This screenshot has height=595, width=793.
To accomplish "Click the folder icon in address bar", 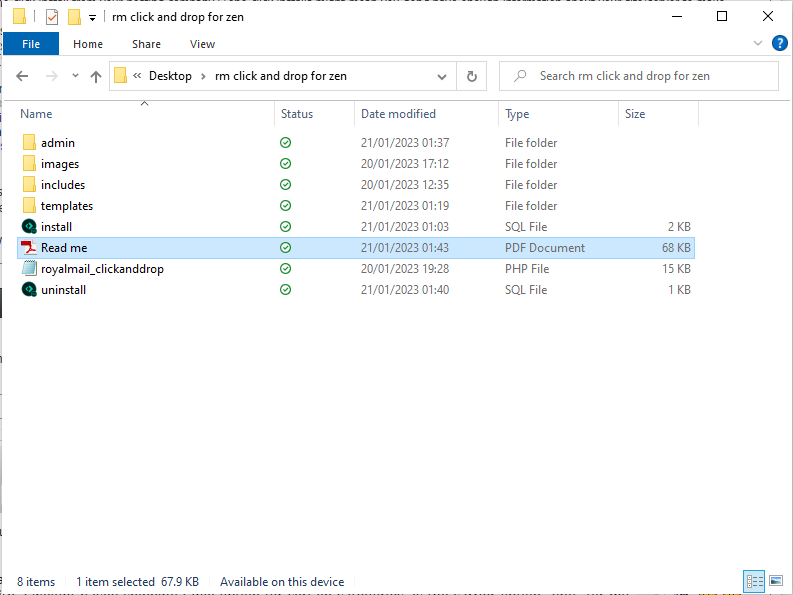I will [x=120, y=76].
